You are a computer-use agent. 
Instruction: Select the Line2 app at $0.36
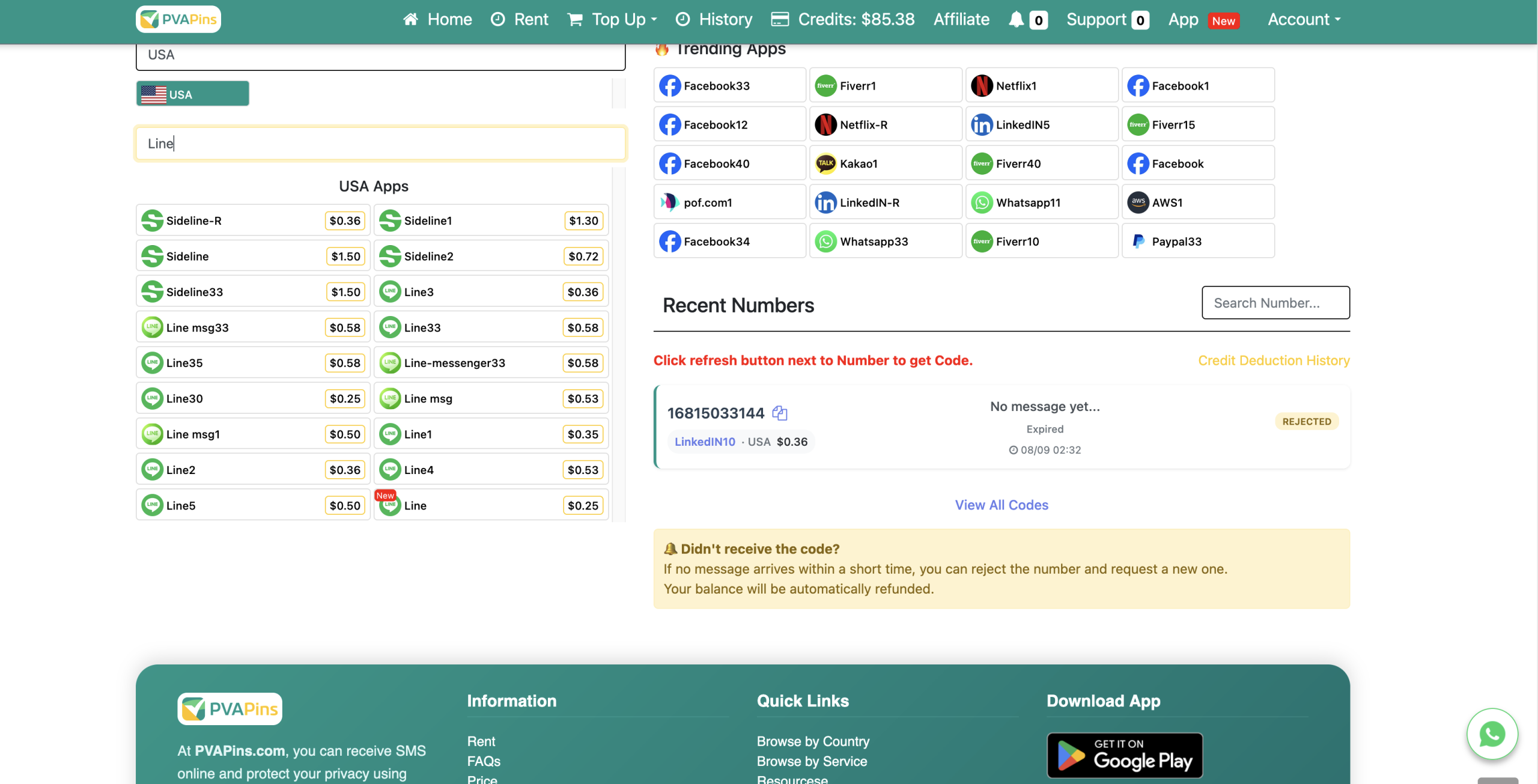pos(253,470)
